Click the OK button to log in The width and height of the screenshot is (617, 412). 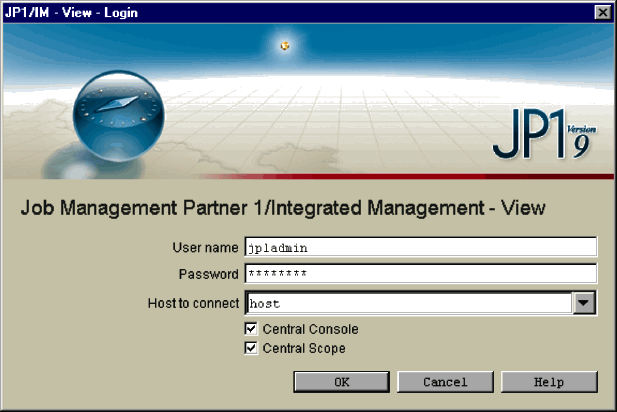tap(342, 382)
